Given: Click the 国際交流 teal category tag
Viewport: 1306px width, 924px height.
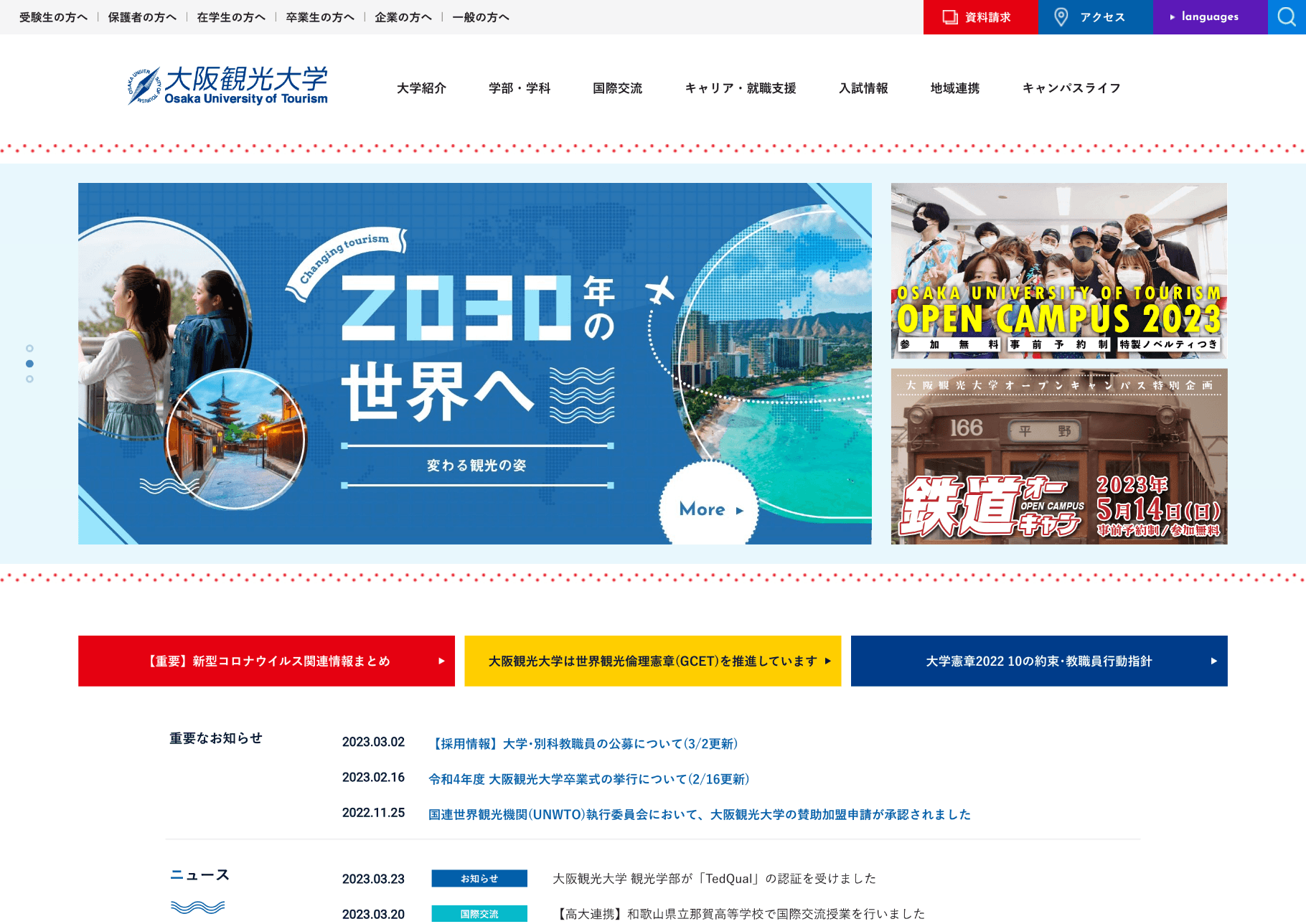Looking at the screenshot, I should click(x=479, y=913).
